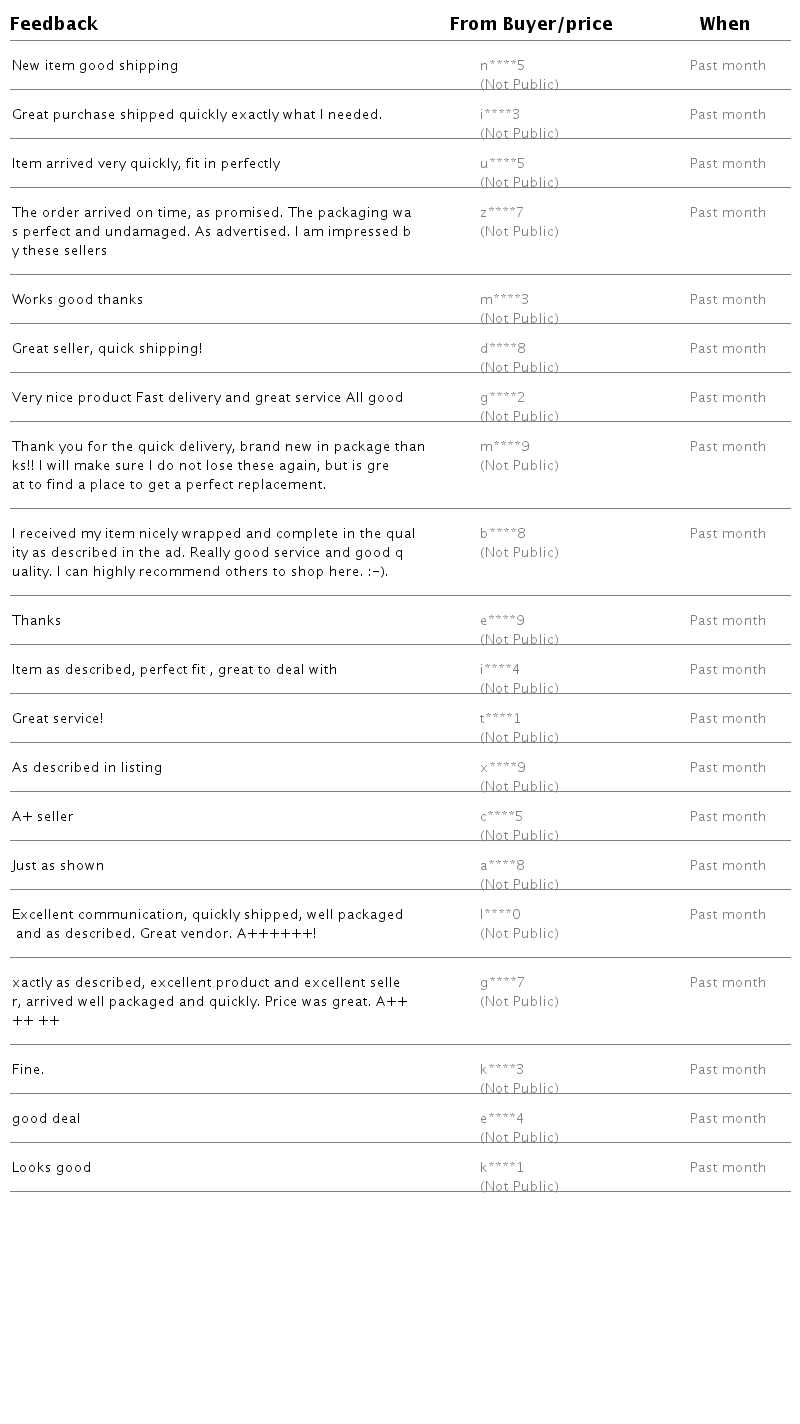
Task: Click 'New item good shipping' feedback
Action: point(95,66)
